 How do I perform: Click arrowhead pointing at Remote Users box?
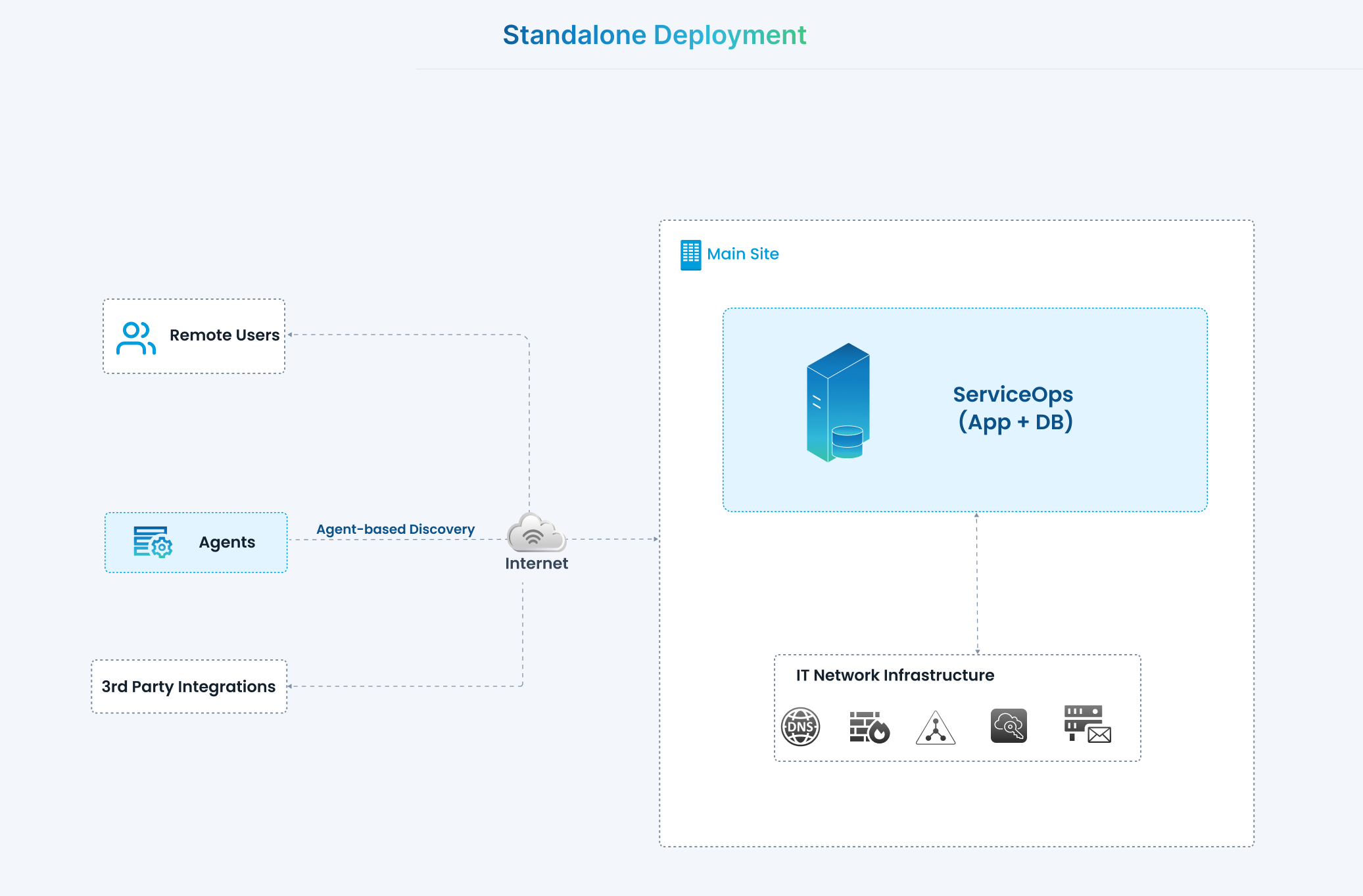pos(290,335)
